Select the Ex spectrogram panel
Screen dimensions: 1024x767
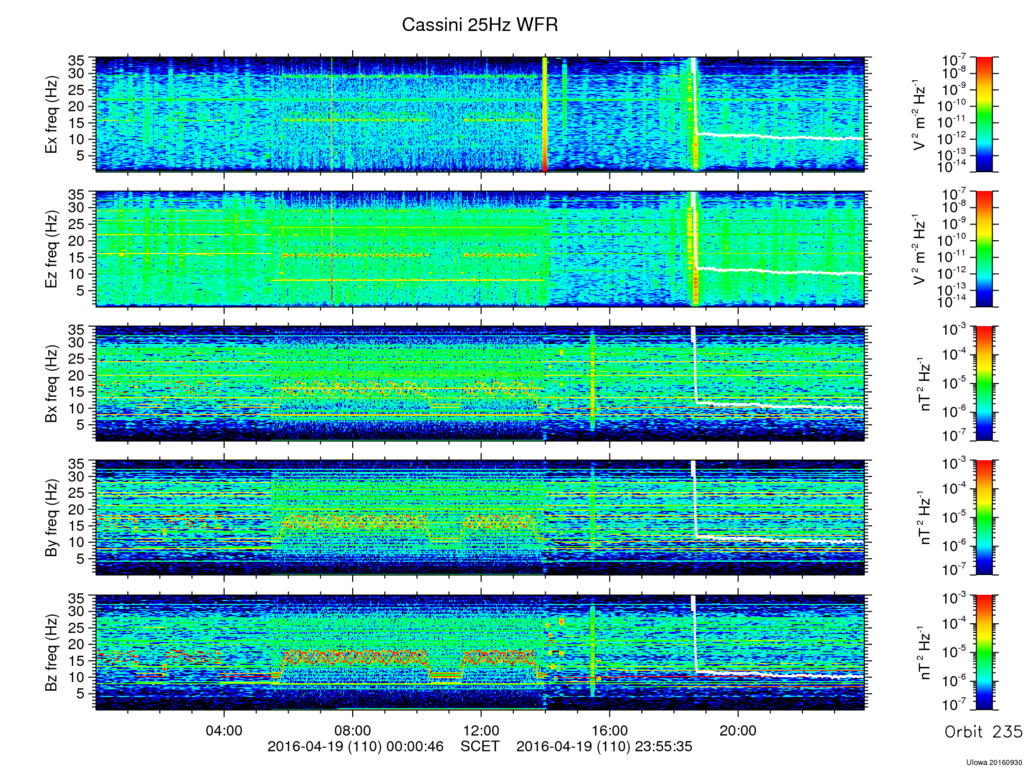click(x=480, y=114)
